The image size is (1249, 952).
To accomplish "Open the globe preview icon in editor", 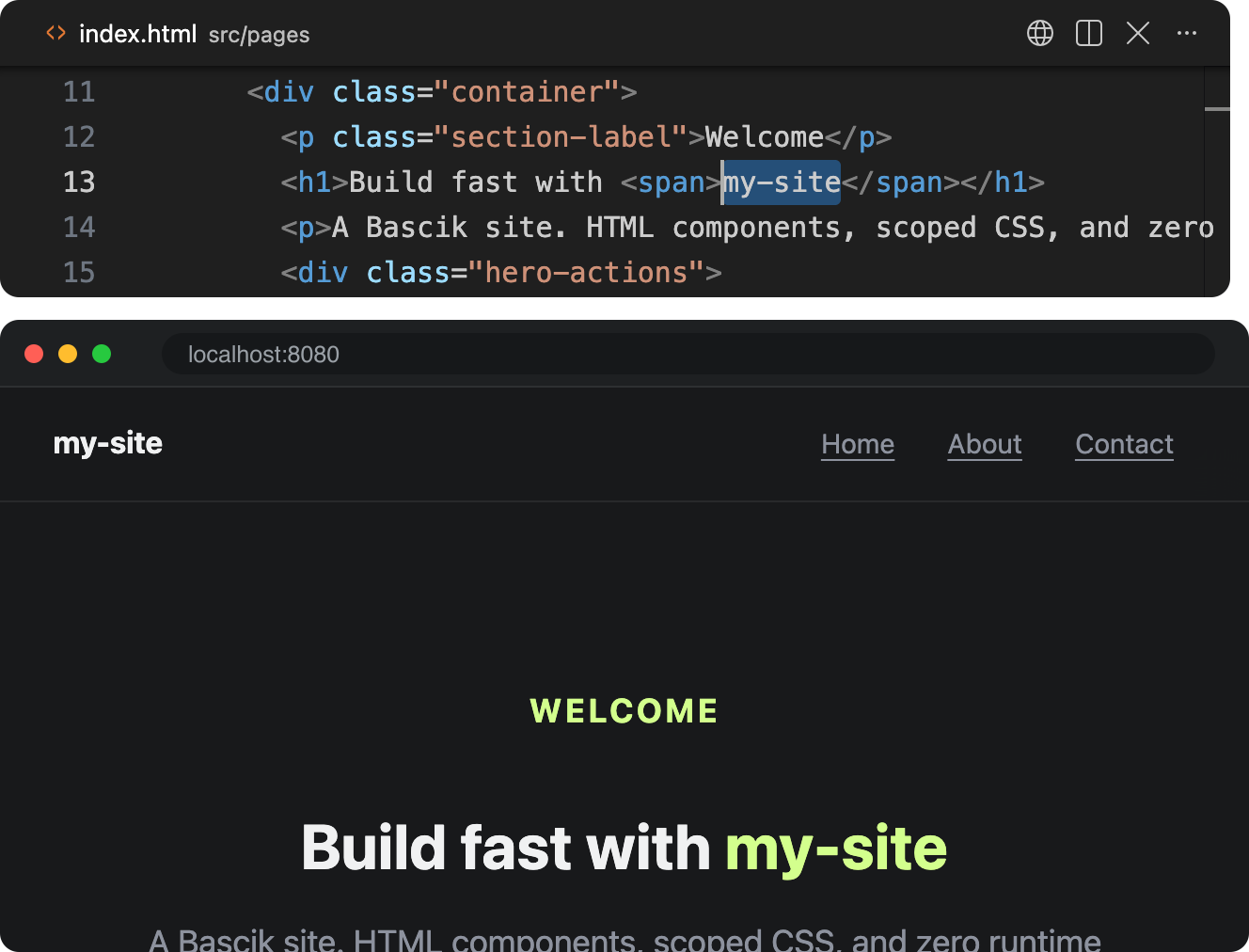I will pos(1040,34).
